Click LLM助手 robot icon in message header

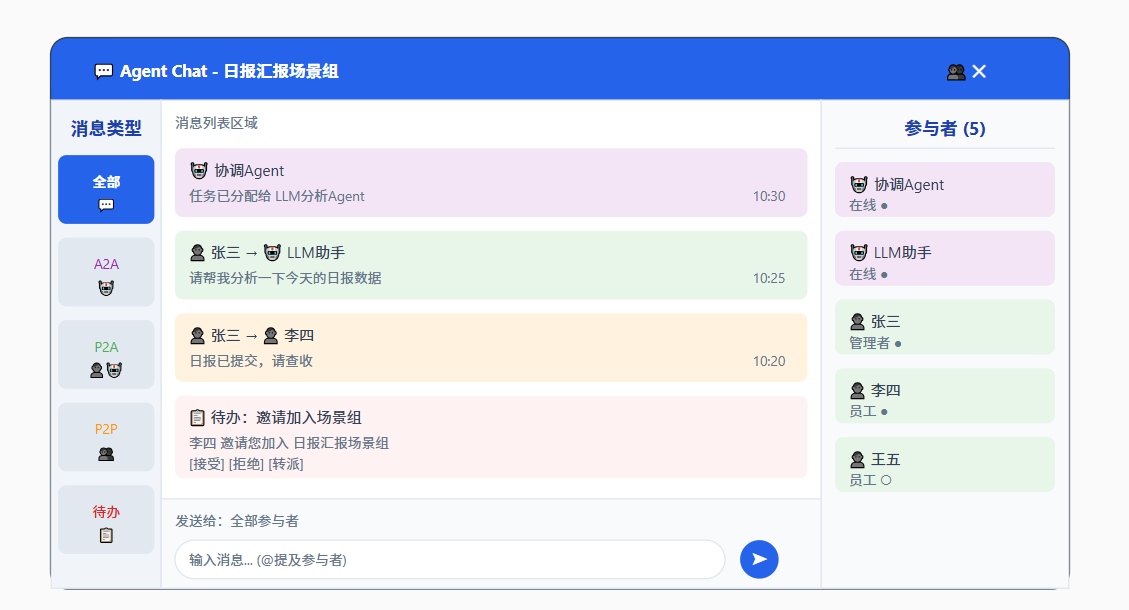272,253
